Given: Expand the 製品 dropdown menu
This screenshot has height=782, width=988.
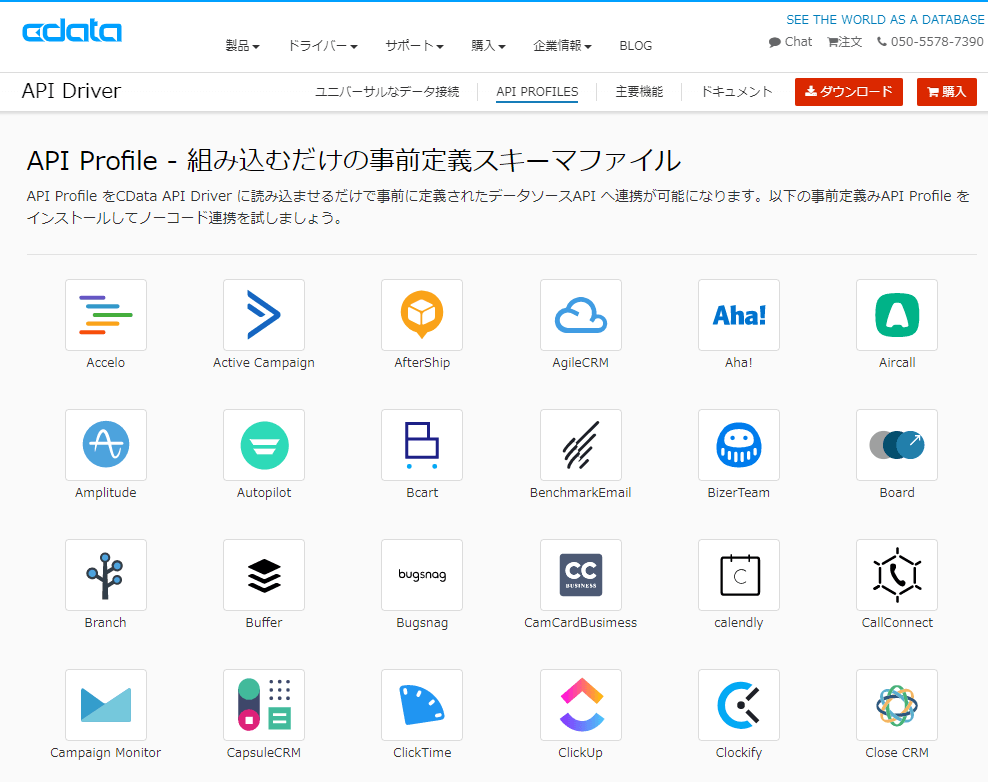Looking at the screenshot, I should click(x=243, y=45).
